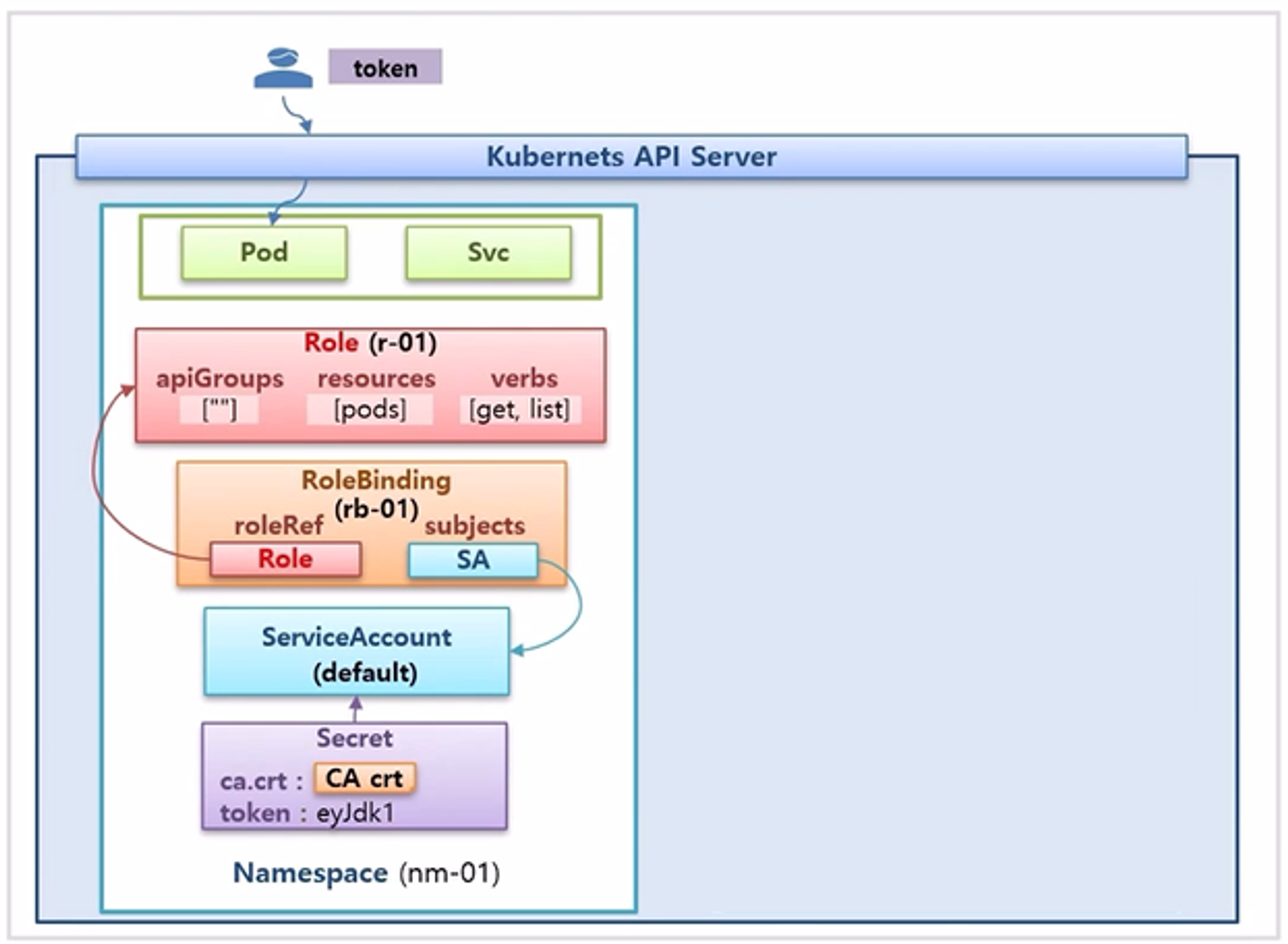Click the RoleBinding title
This screenshot has height=944, width=1288.
pyautogui.click(x=376, y=480)
